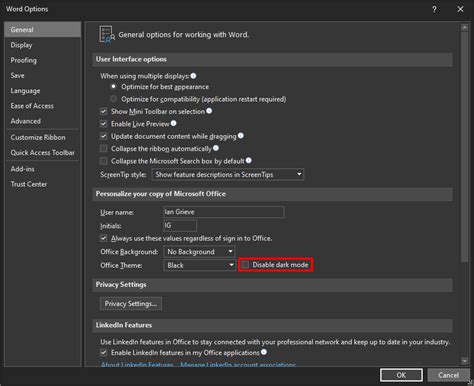Image resolution: width=474 pixels, height=386 pixels.
Task: Toggle Always use these values checkbox
Action: coord(104,238)
